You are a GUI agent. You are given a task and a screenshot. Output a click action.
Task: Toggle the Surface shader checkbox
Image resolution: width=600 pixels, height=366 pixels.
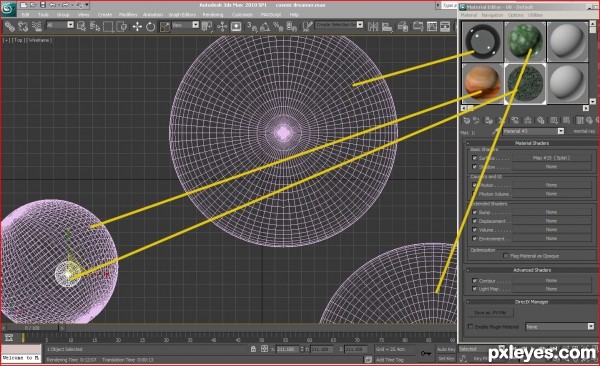[474, 158]
